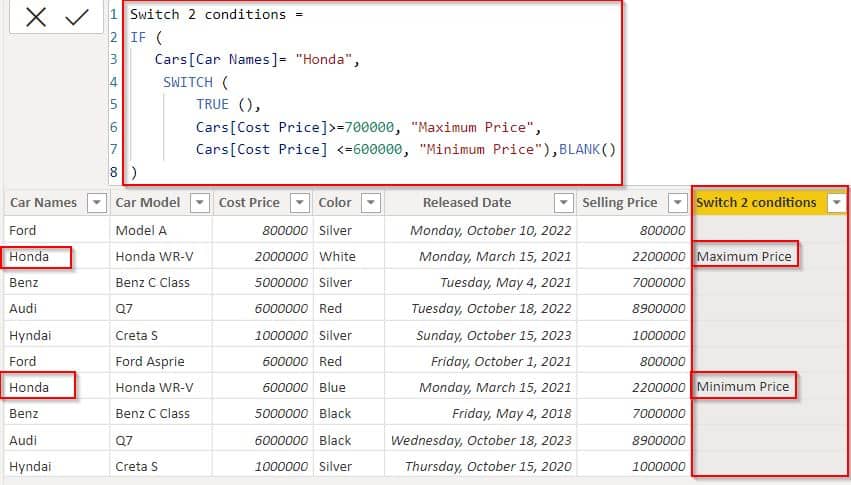The image size is (851, 485).
Task: Click the date "Thursday, October 15, 2020"
Action: pyautogui.click(x=488, y=466)
